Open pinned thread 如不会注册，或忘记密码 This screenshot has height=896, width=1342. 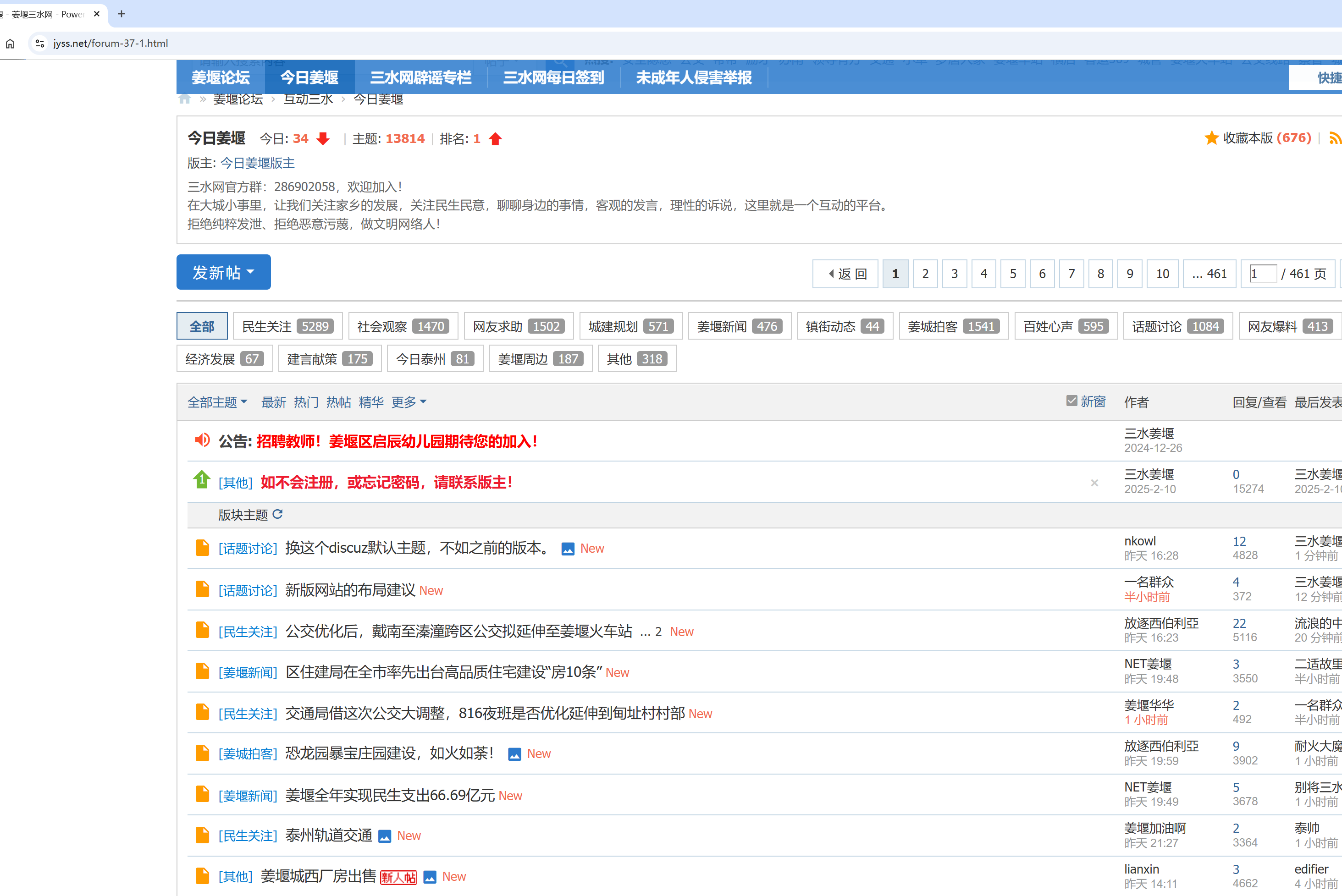pyautogui.click(x=387, y=482)
